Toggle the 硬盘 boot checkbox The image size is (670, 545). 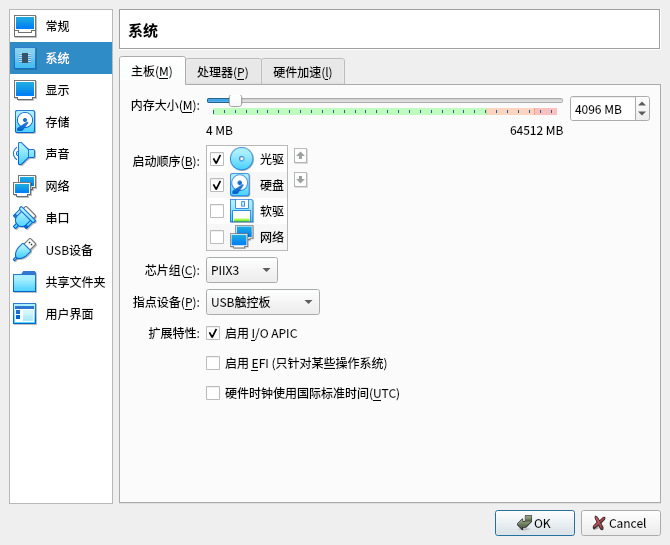click(x=217, y=185)
